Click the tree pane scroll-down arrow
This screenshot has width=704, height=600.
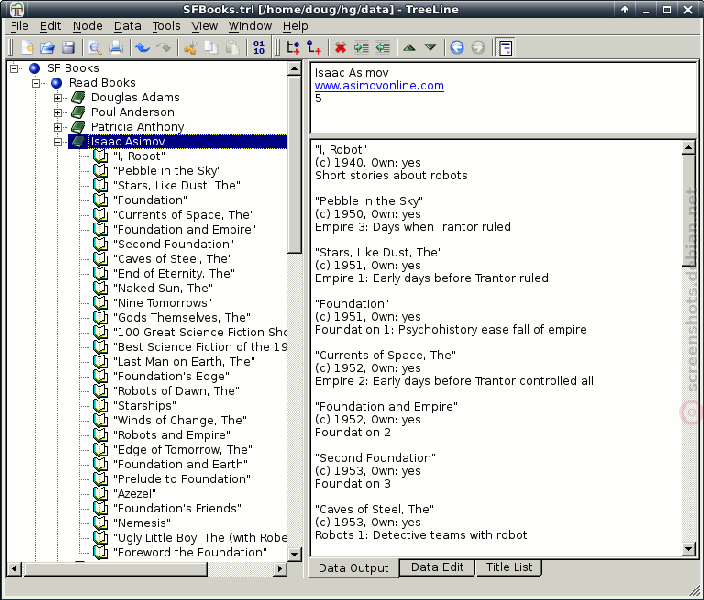[295, 554]
